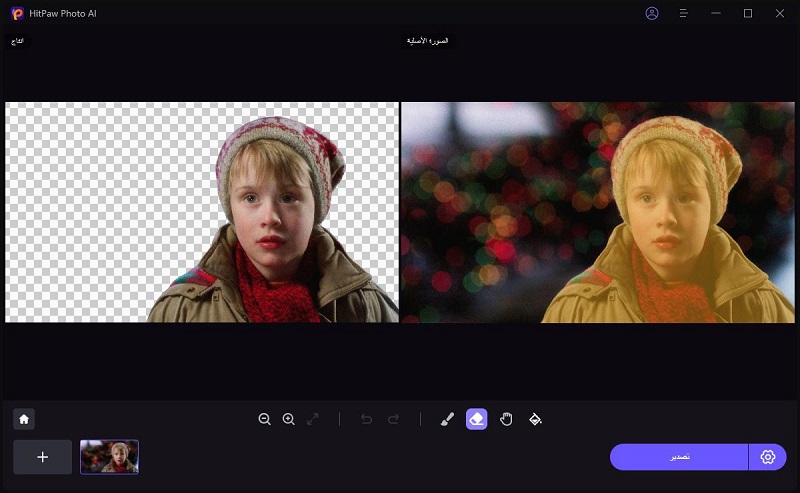Click the Home icon button
This screenshot has height=493, width=800.
click(x=24, y=419)
